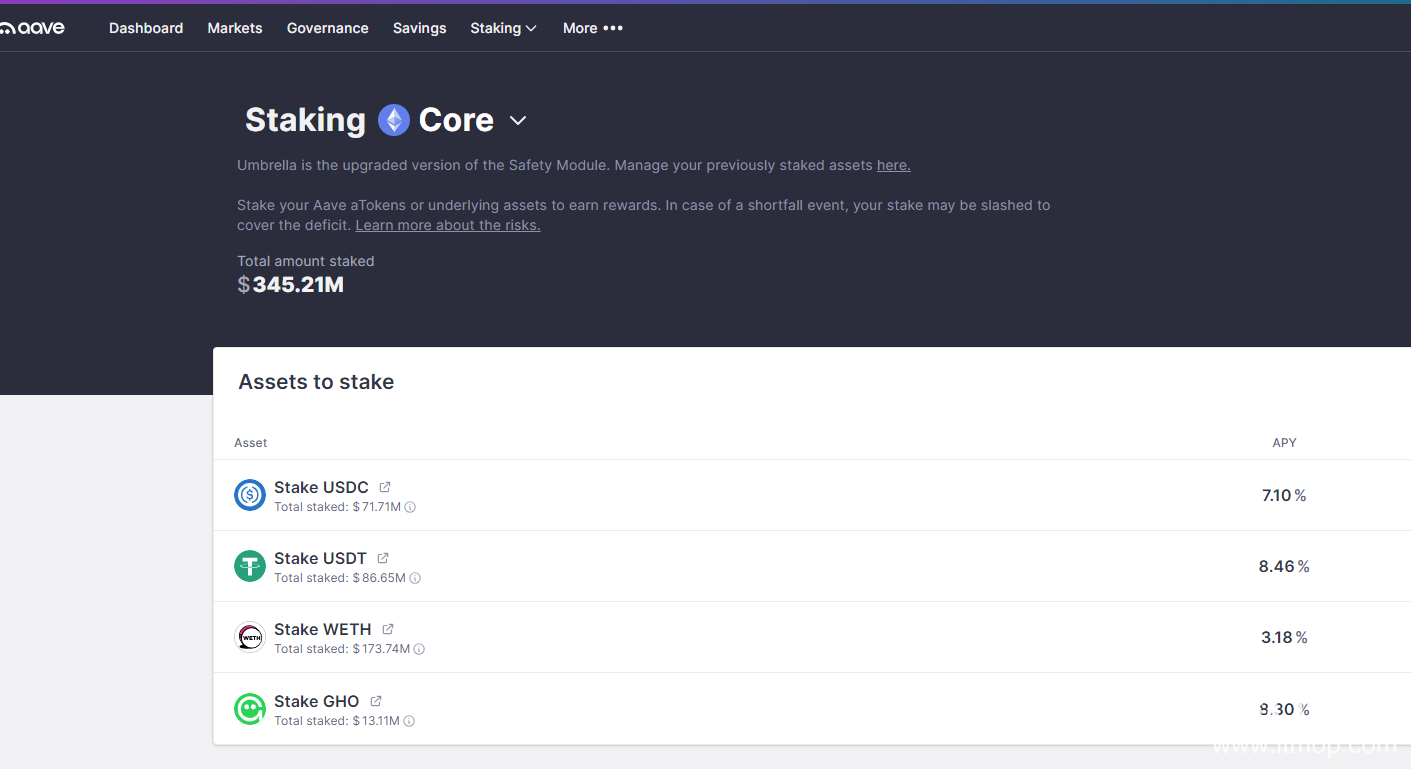1411x769 pixels.
Task: Click the Ethereum logo beside Core
Action: point(394,120)
